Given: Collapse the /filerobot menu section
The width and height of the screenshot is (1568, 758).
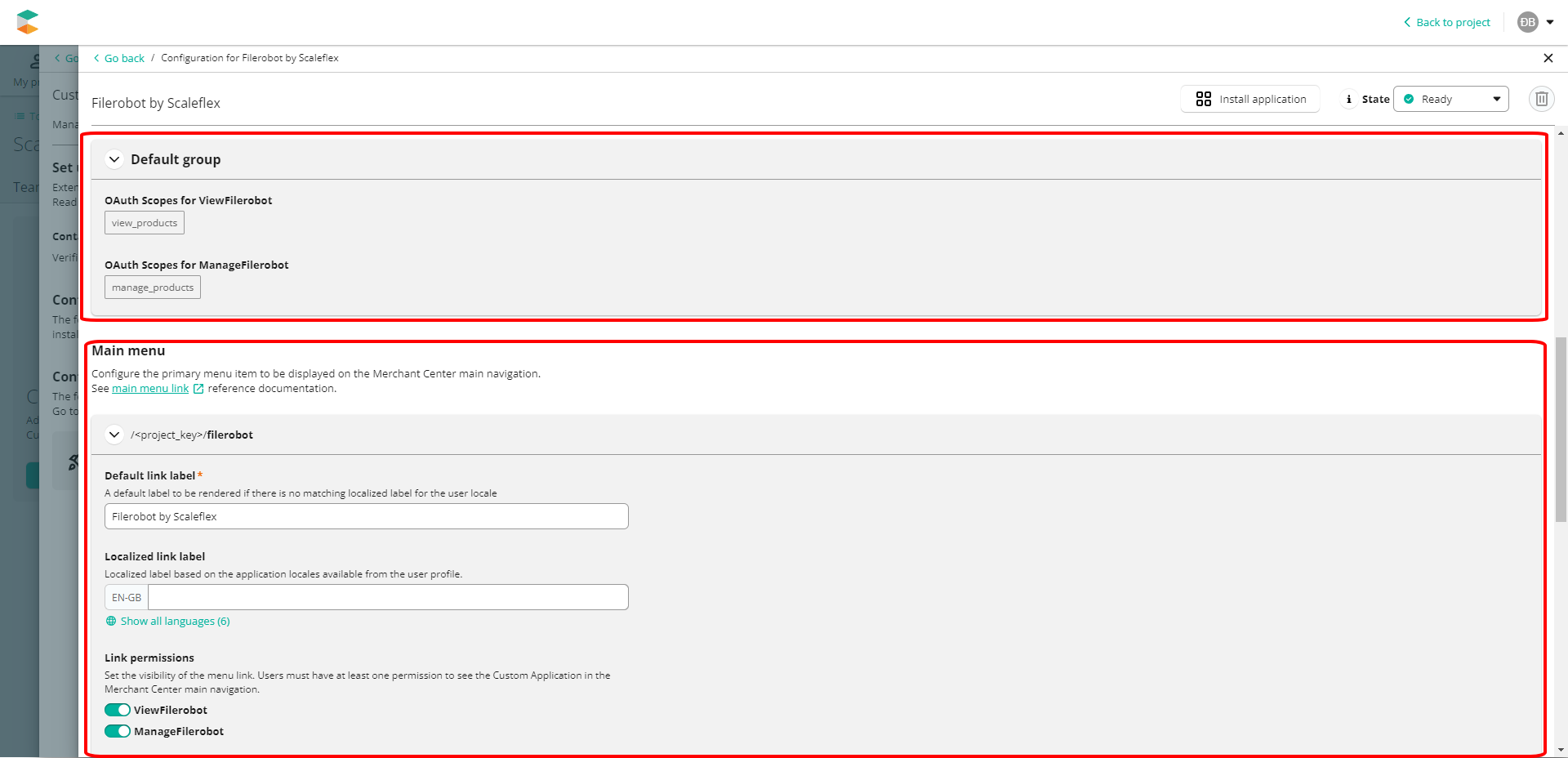Looking at the screenshot, I should (x=114, y=435).
